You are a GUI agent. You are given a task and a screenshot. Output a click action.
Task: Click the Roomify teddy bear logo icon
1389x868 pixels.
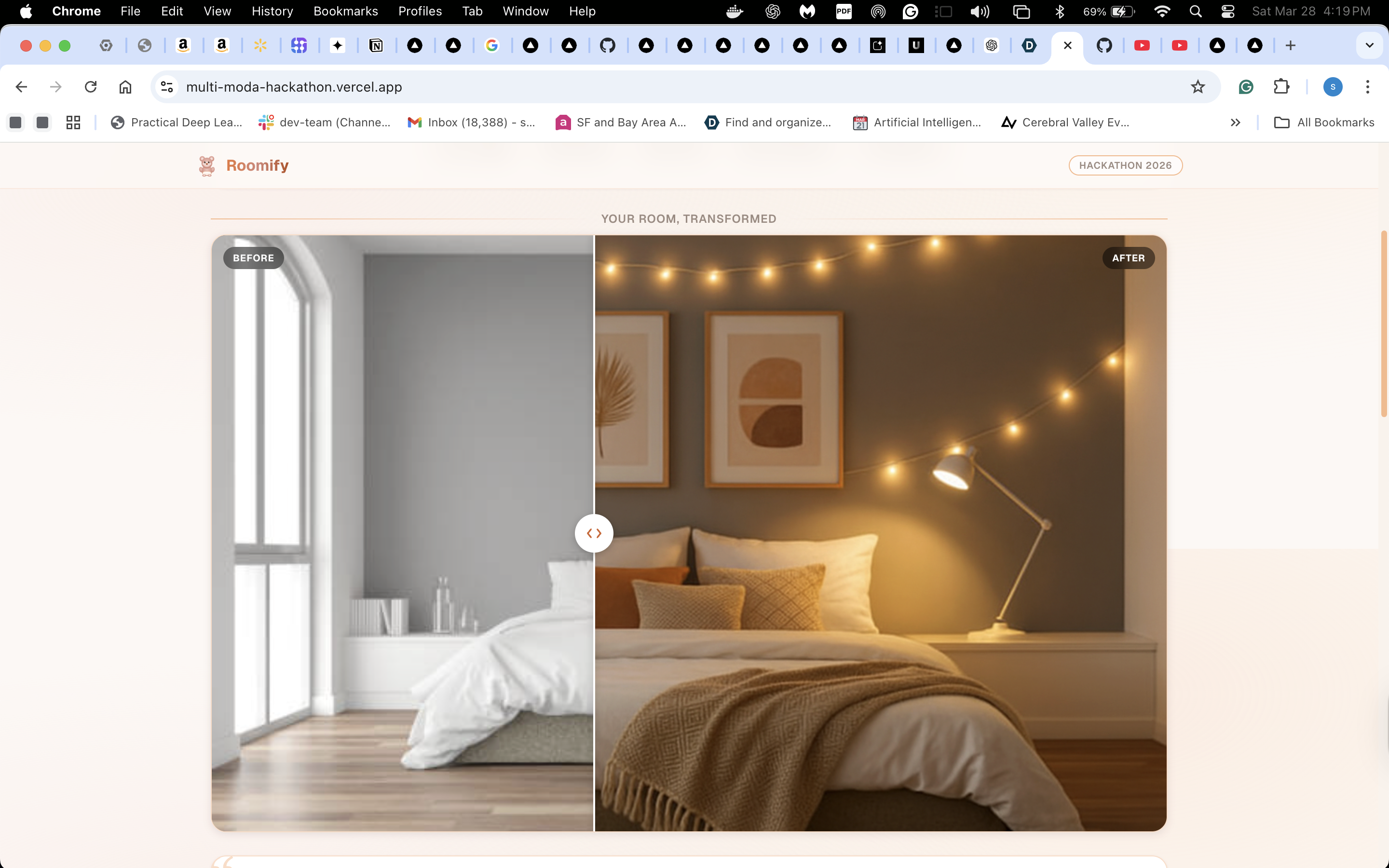(x=206, y=165)
